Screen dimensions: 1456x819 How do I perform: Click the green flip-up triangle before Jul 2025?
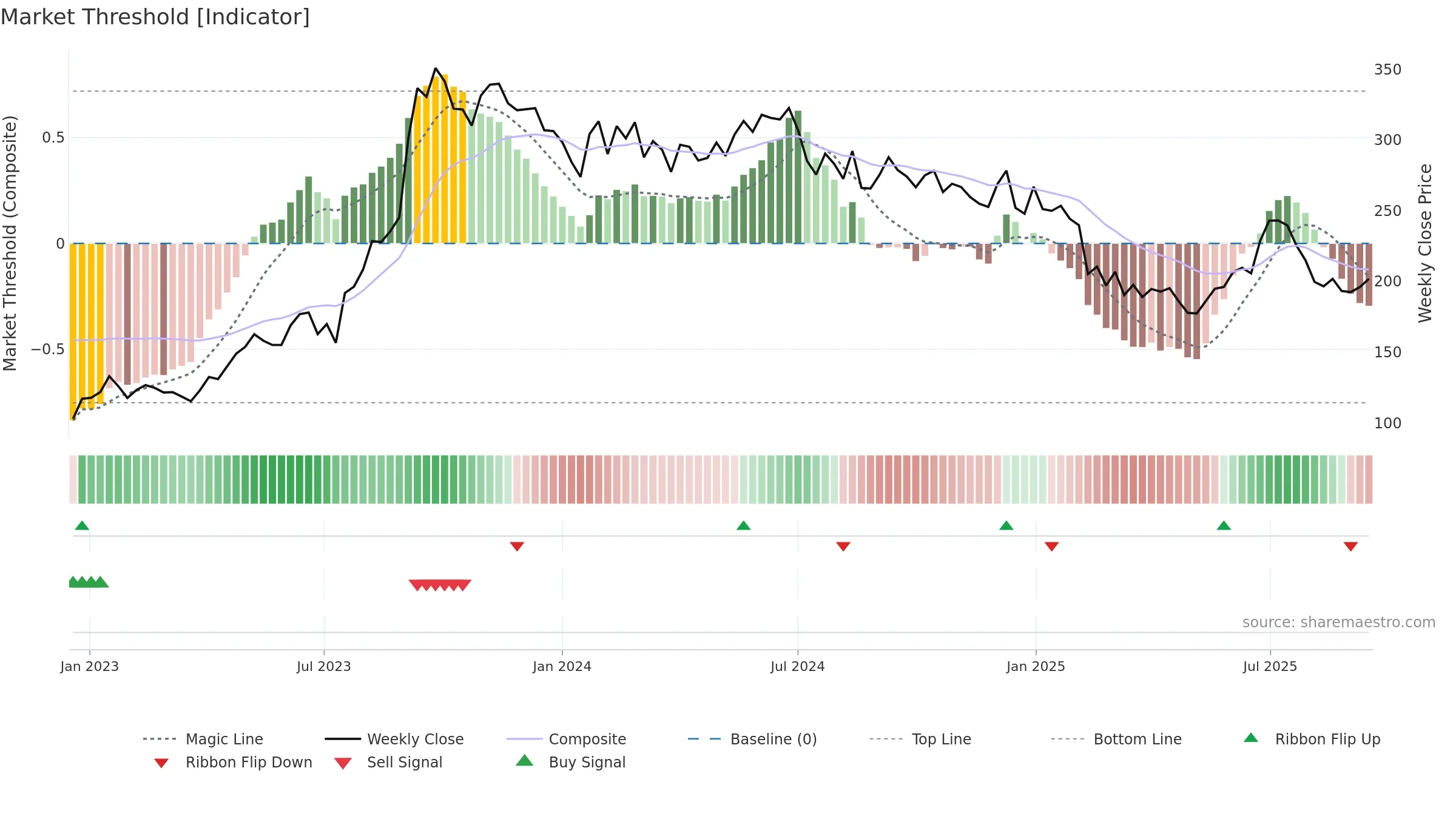click(x=1224, y=525)
